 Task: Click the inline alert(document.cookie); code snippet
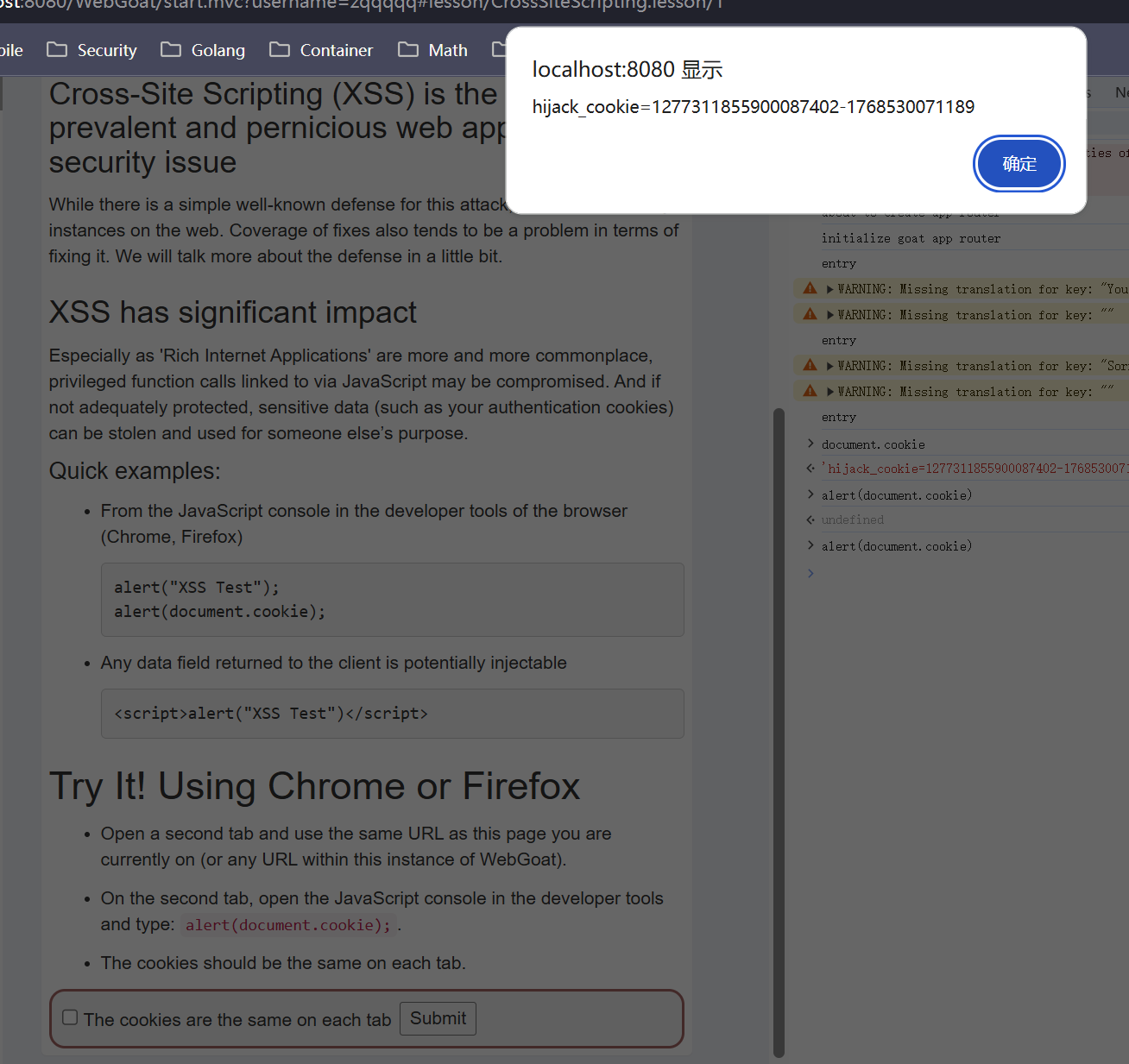pyautogui.click(x=287, y=925)
